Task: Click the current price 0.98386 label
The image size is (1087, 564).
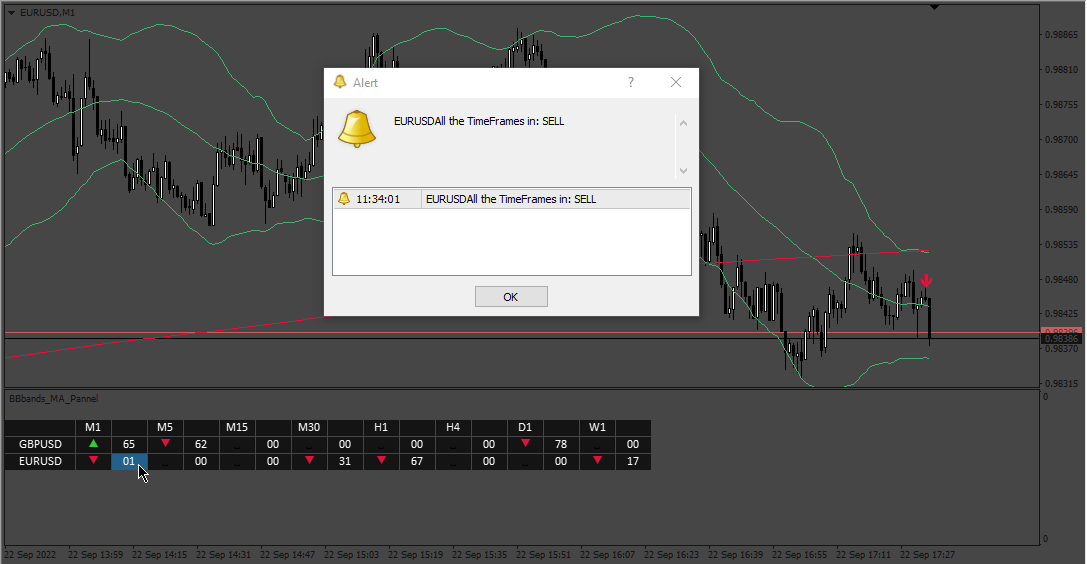Action: [x=1061, y=339]
